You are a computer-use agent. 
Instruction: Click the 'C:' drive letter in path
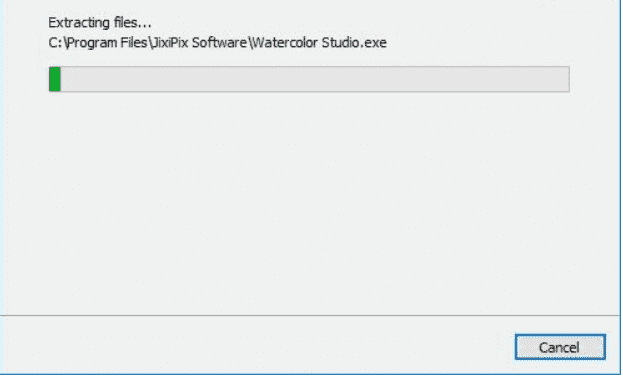pyautogui.click(x=55, y=43)
